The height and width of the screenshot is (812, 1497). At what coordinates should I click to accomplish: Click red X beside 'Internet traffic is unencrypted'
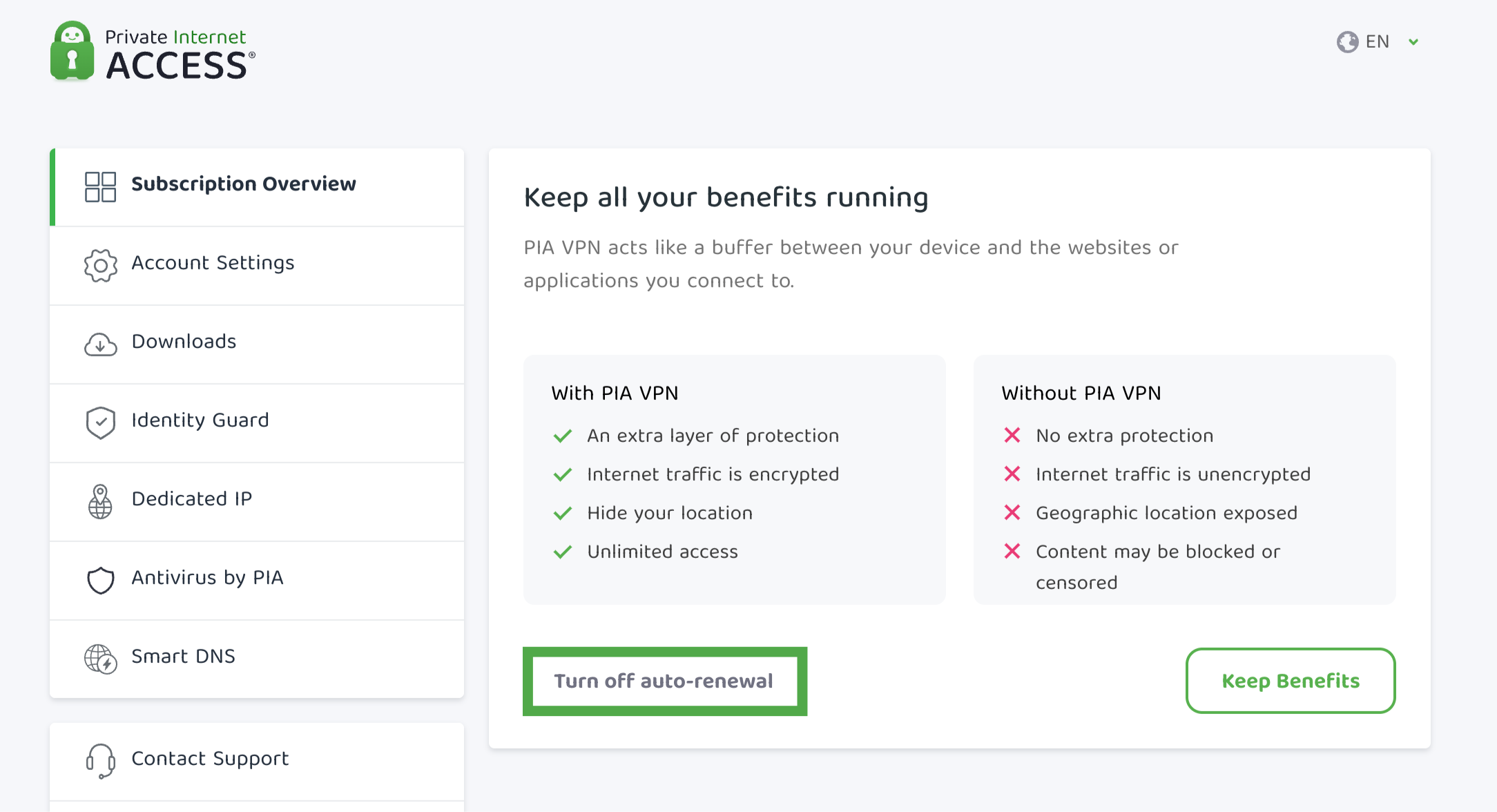[x=1012, y=474]
